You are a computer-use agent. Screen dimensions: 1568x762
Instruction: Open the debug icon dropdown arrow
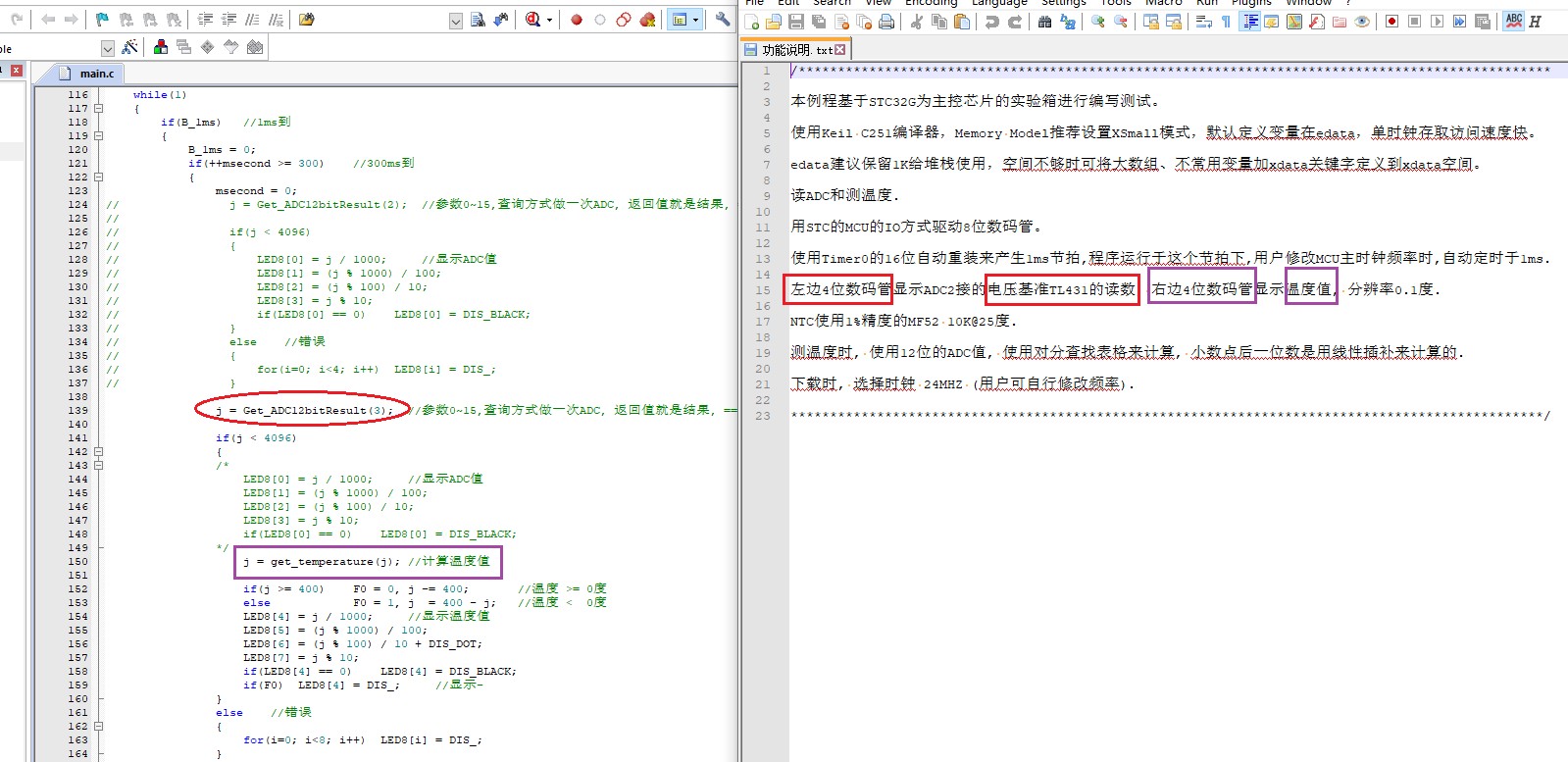tap(549, 20)
